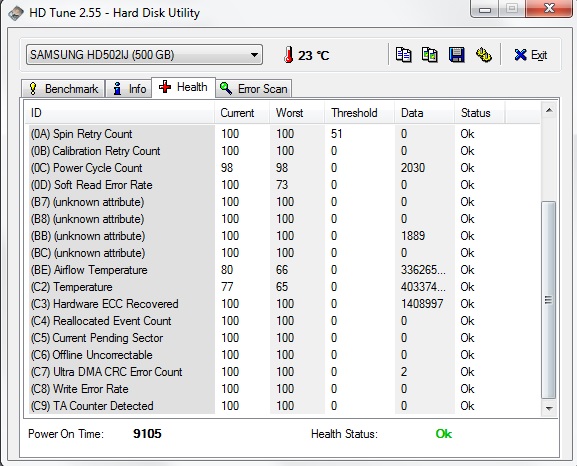The image size is (577, 466).
Task: Switch to the Info tab
Action: (x=129, y=89)
